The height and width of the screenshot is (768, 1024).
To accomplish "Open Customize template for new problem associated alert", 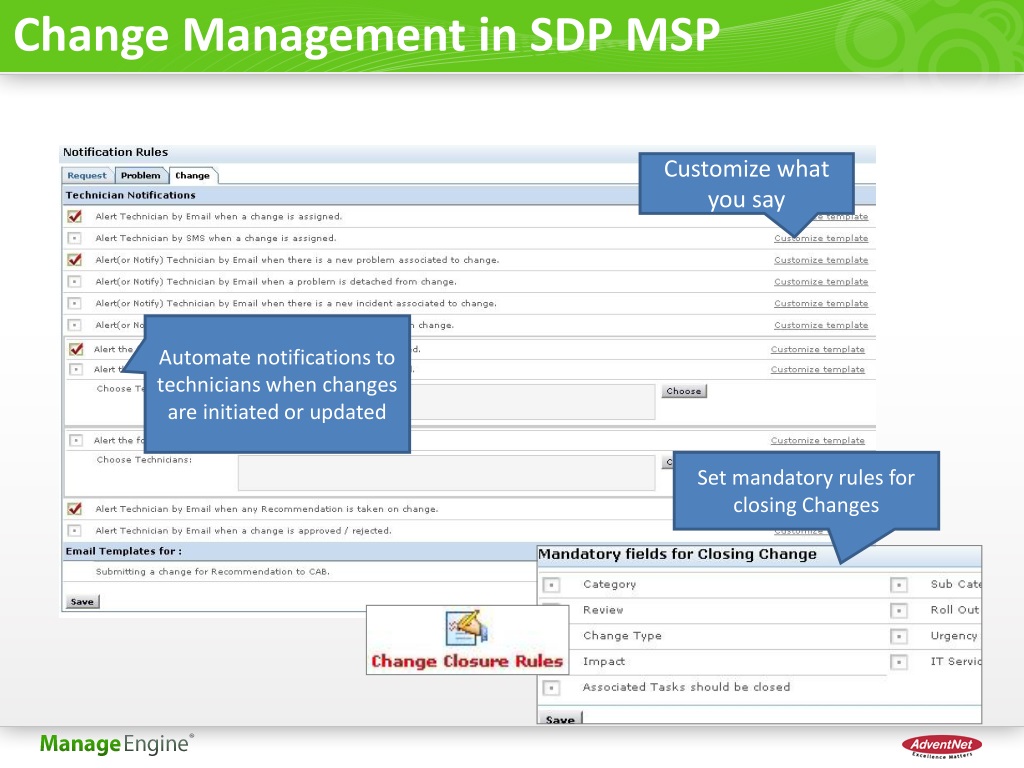I will [x=821, y=260].
